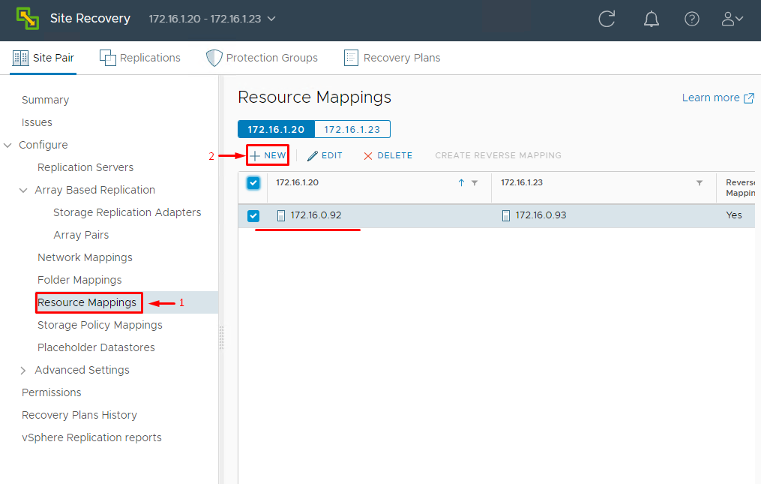The image size is (761, 484).
Task: Collapse the Array Based Replication node
Action: 23,190
